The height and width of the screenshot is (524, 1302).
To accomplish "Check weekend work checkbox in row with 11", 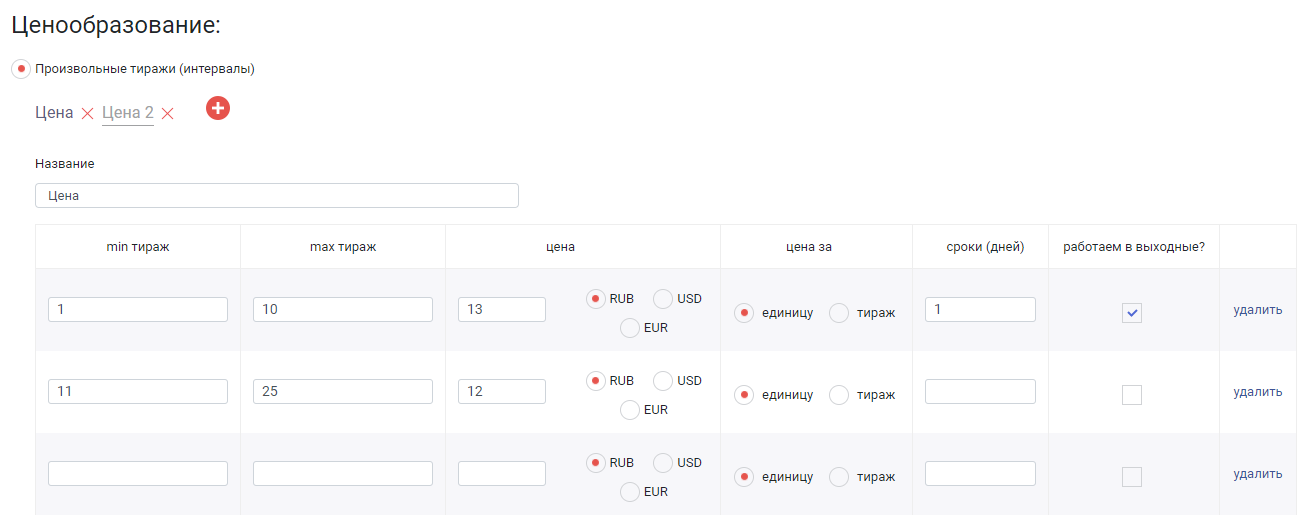I will pyautogui.click(x=1132, y=395).
